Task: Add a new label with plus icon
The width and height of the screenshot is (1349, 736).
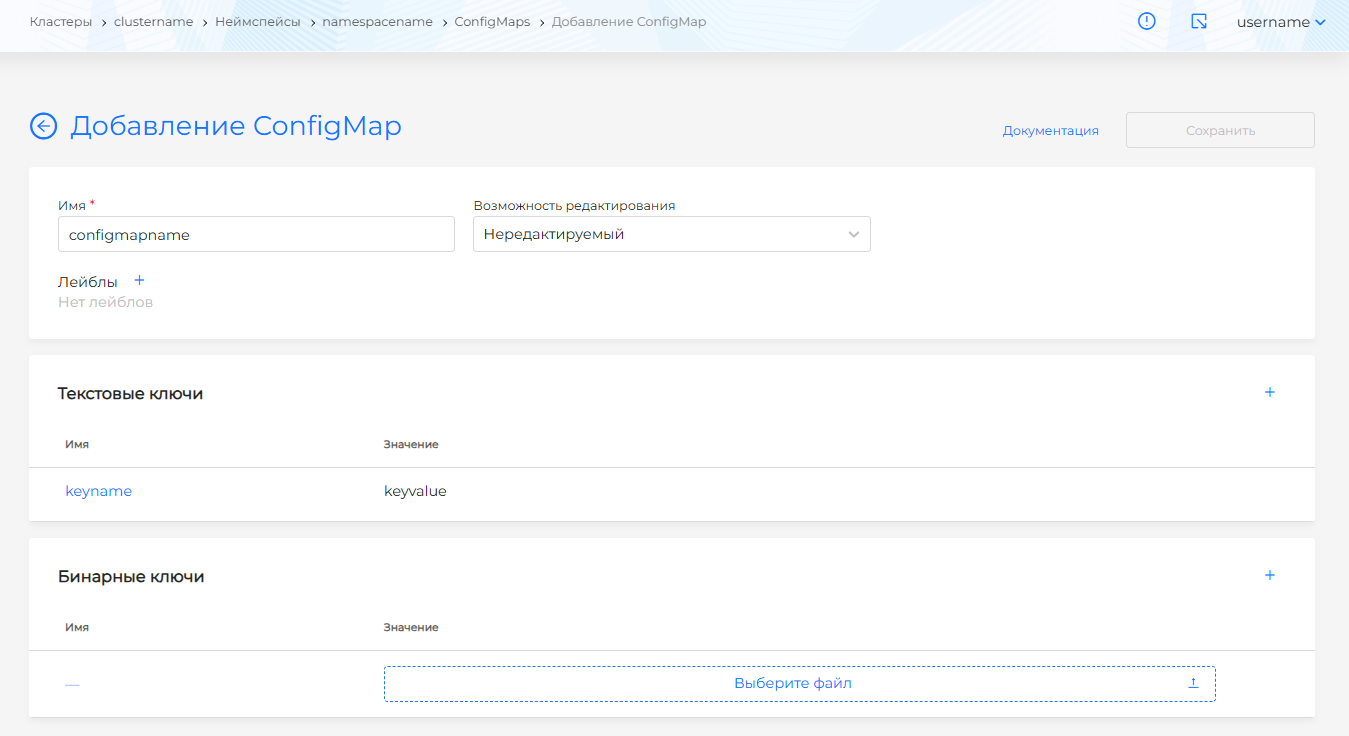Action: coord(139,281)
